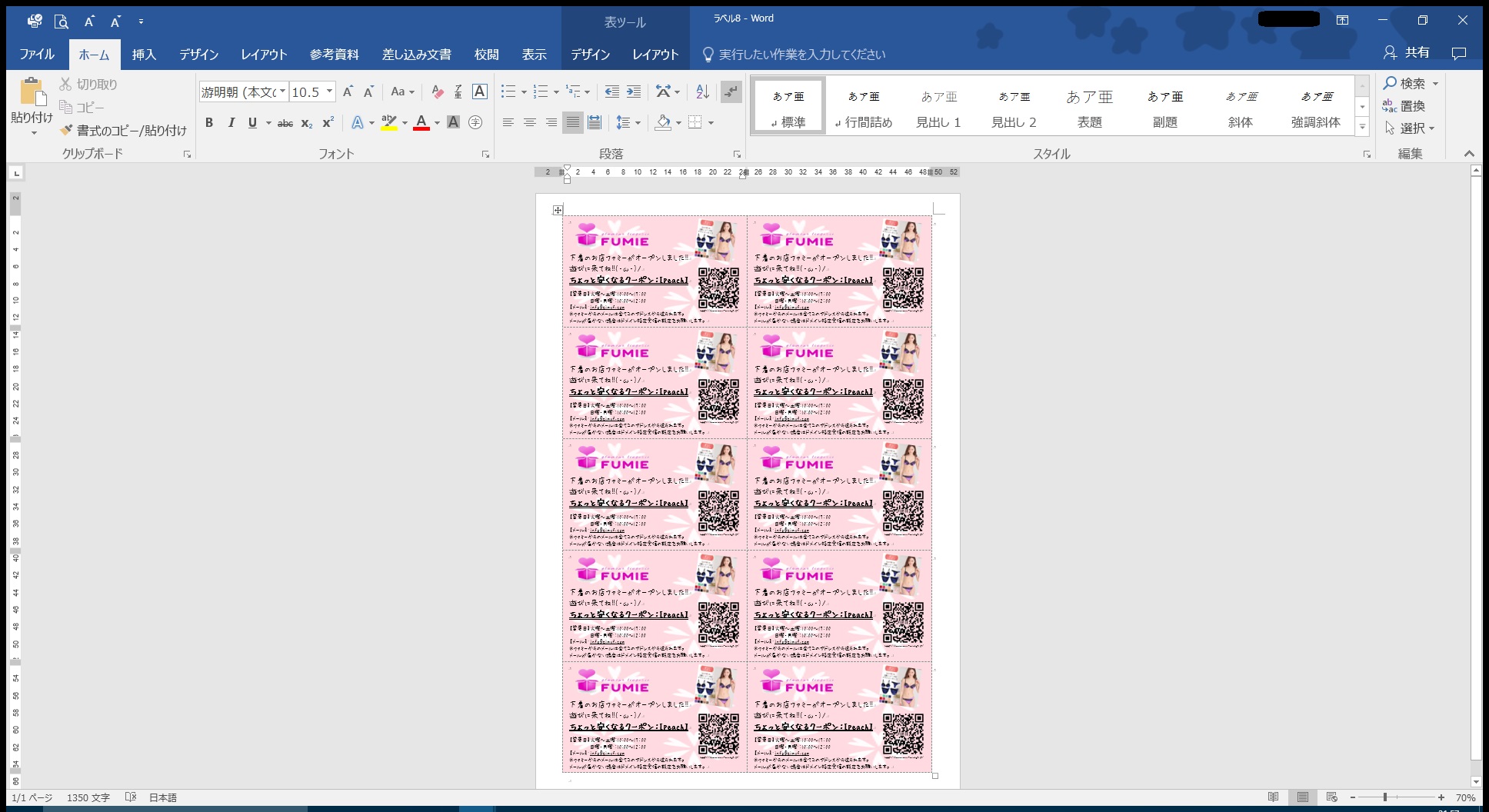Open the font name dropdown
The image size is (1489, 812).
(x=282, y=92)
